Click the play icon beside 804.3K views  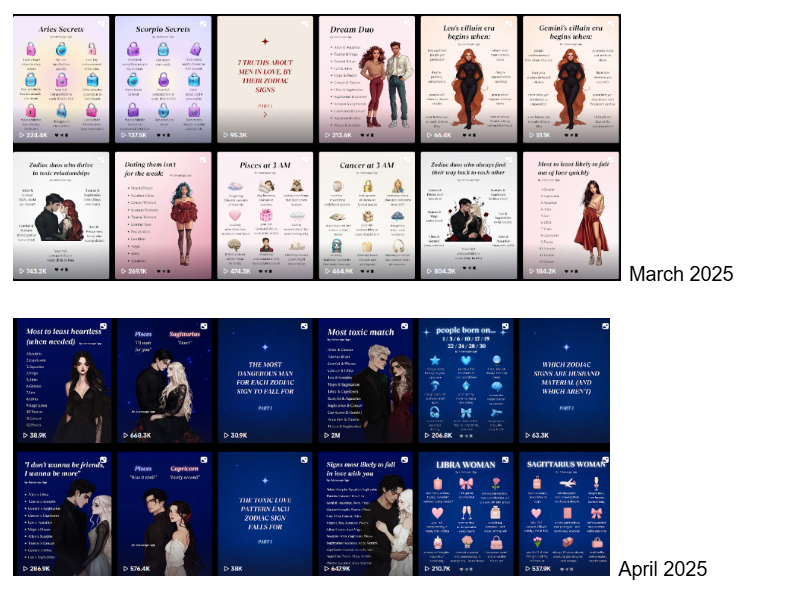click(x=427, y=270)
